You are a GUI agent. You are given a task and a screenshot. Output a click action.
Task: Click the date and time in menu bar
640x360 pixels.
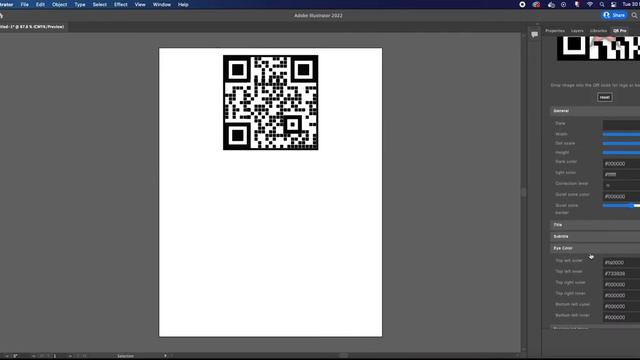[x=631, y=4]
